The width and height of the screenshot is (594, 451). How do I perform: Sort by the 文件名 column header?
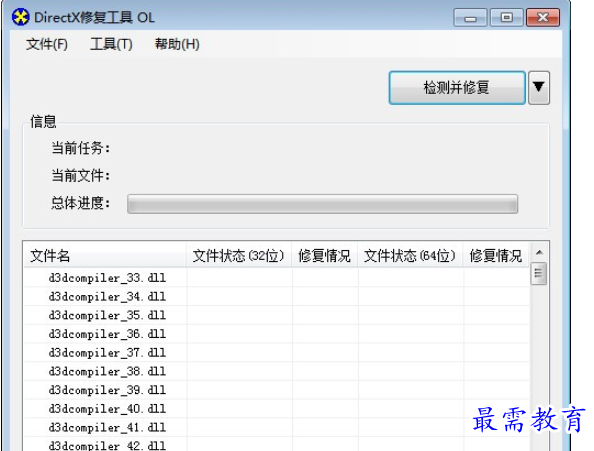105,256
